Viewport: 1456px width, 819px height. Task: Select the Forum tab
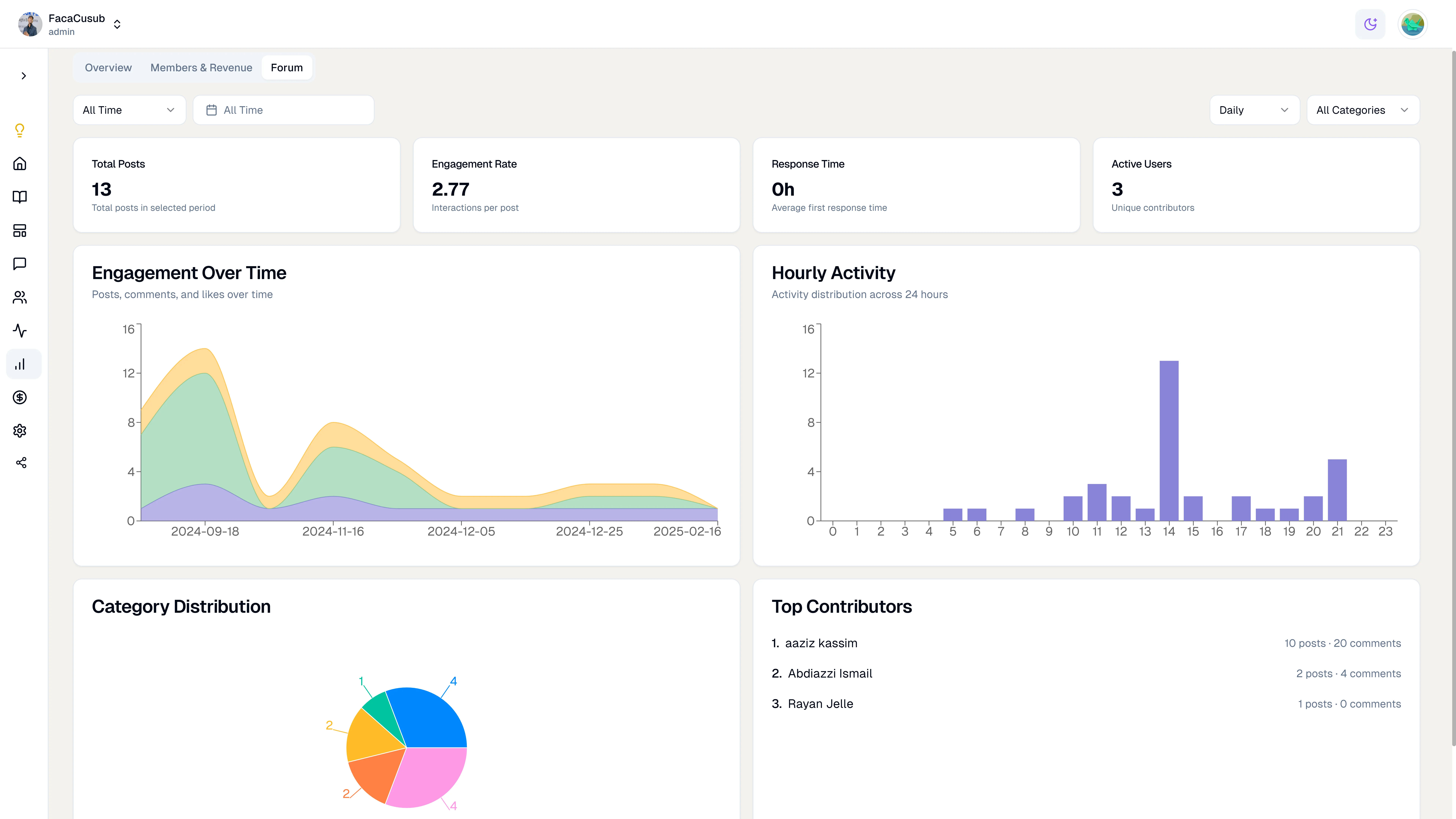(x=287, y=68)
